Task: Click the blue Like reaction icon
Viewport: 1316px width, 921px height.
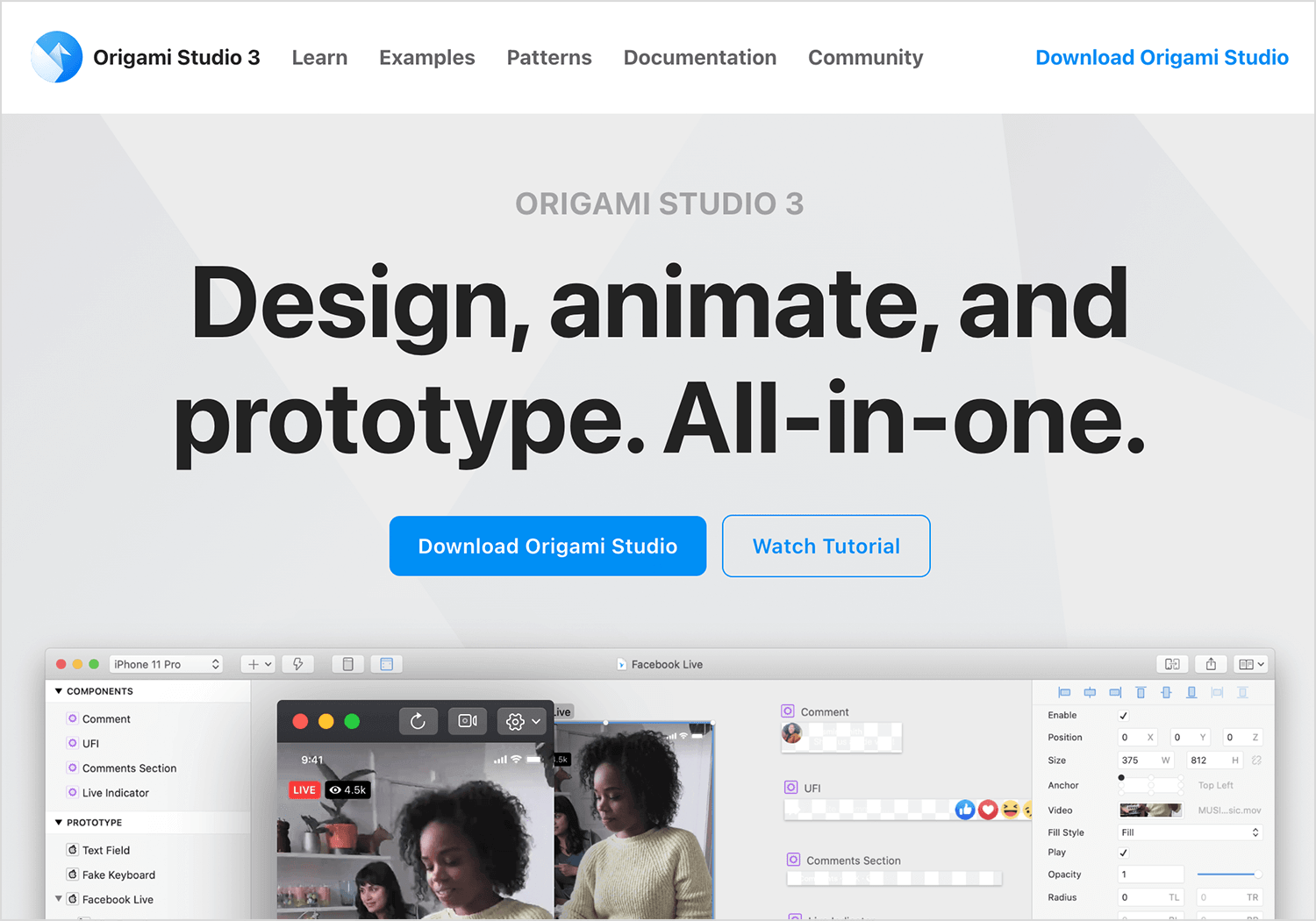Action: pos(965,810)
